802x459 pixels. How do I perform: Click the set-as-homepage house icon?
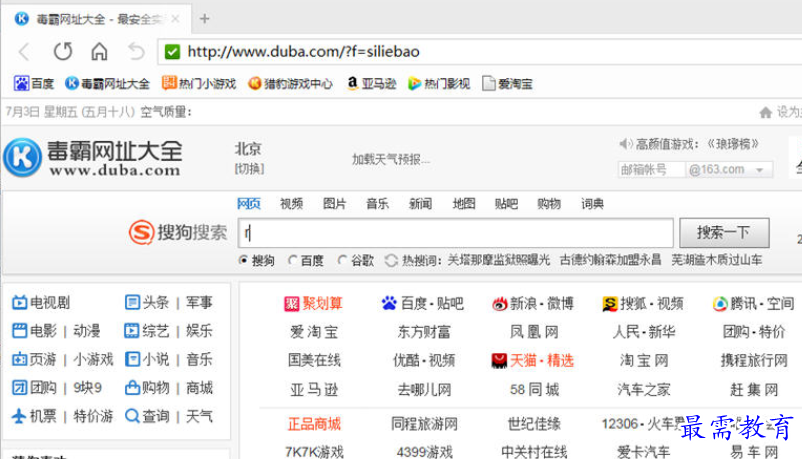(x=765, y=112)
